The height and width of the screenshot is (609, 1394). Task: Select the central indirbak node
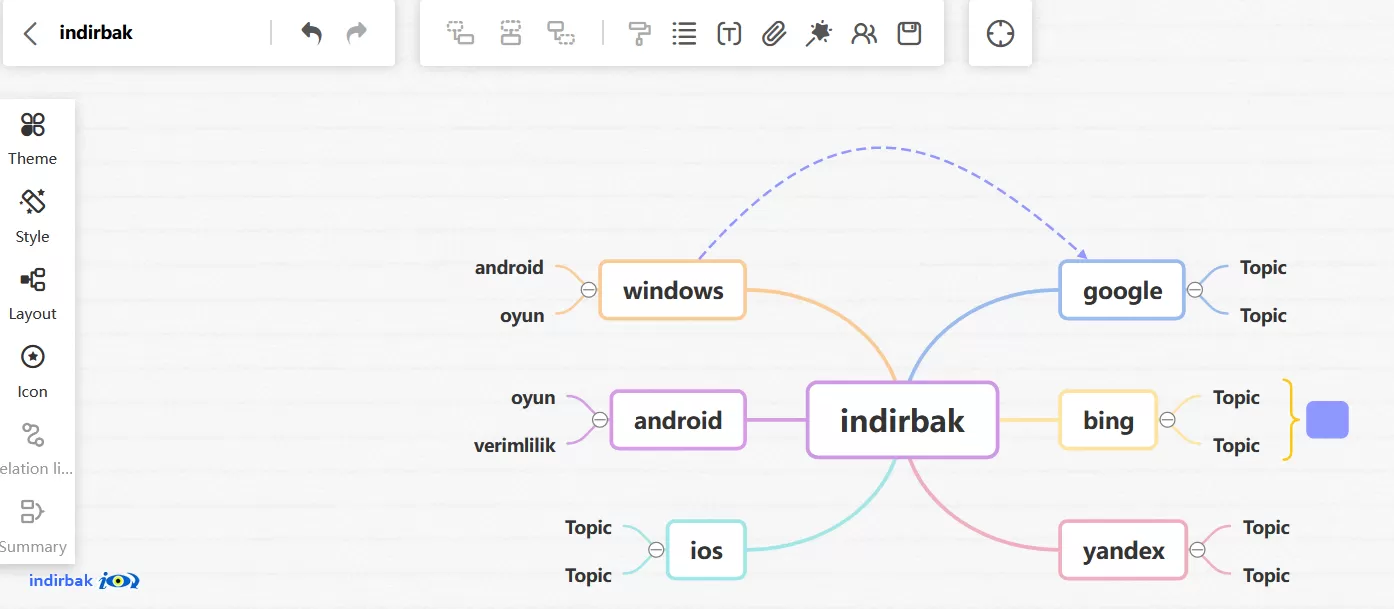pos(902,420)
